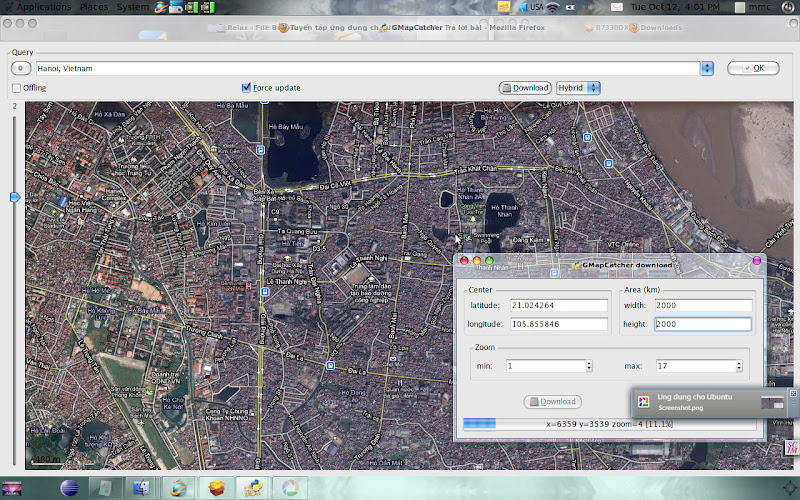Viewport: 800px width, 500px height.
Task: Click the Area width field
Action: point(703,305)
